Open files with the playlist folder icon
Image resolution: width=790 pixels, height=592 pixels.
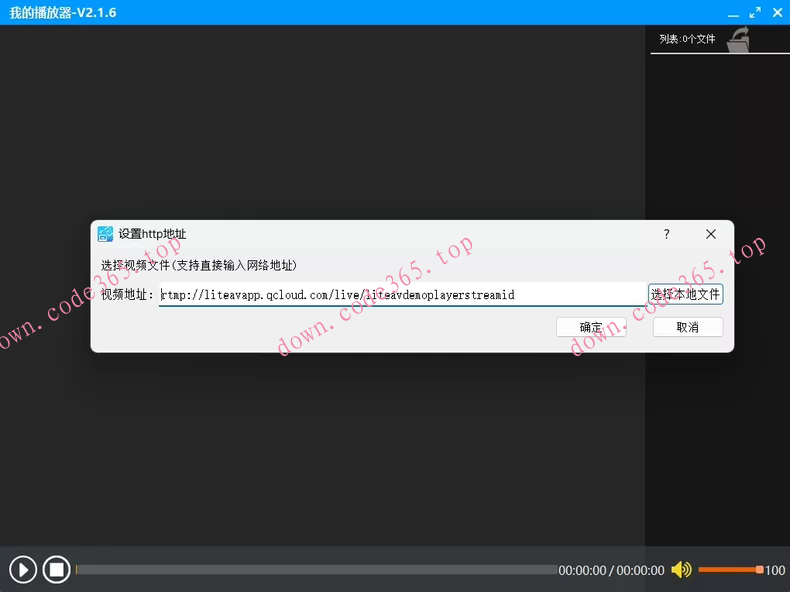coord(738,39)
